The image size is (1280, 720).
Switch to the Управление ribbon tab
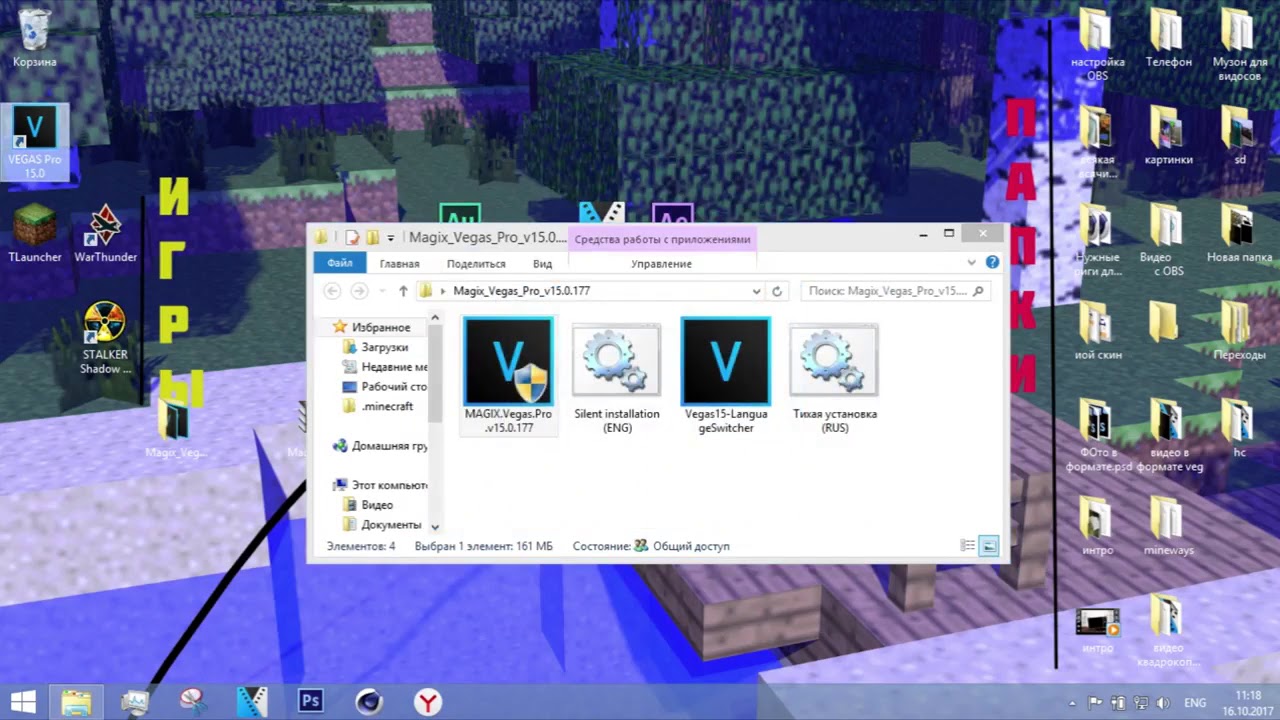[x=661, y=264]
